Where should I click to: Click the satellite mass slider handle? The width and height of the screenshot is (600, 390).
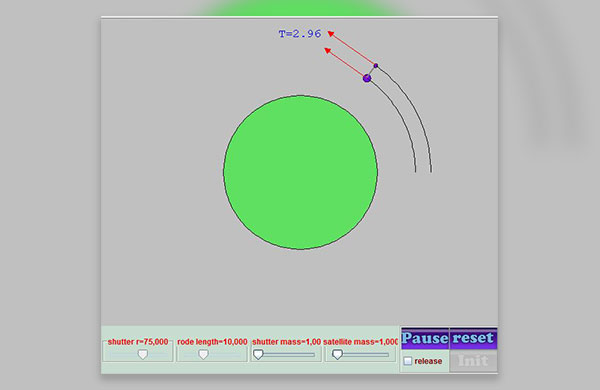tap(337, 354)
